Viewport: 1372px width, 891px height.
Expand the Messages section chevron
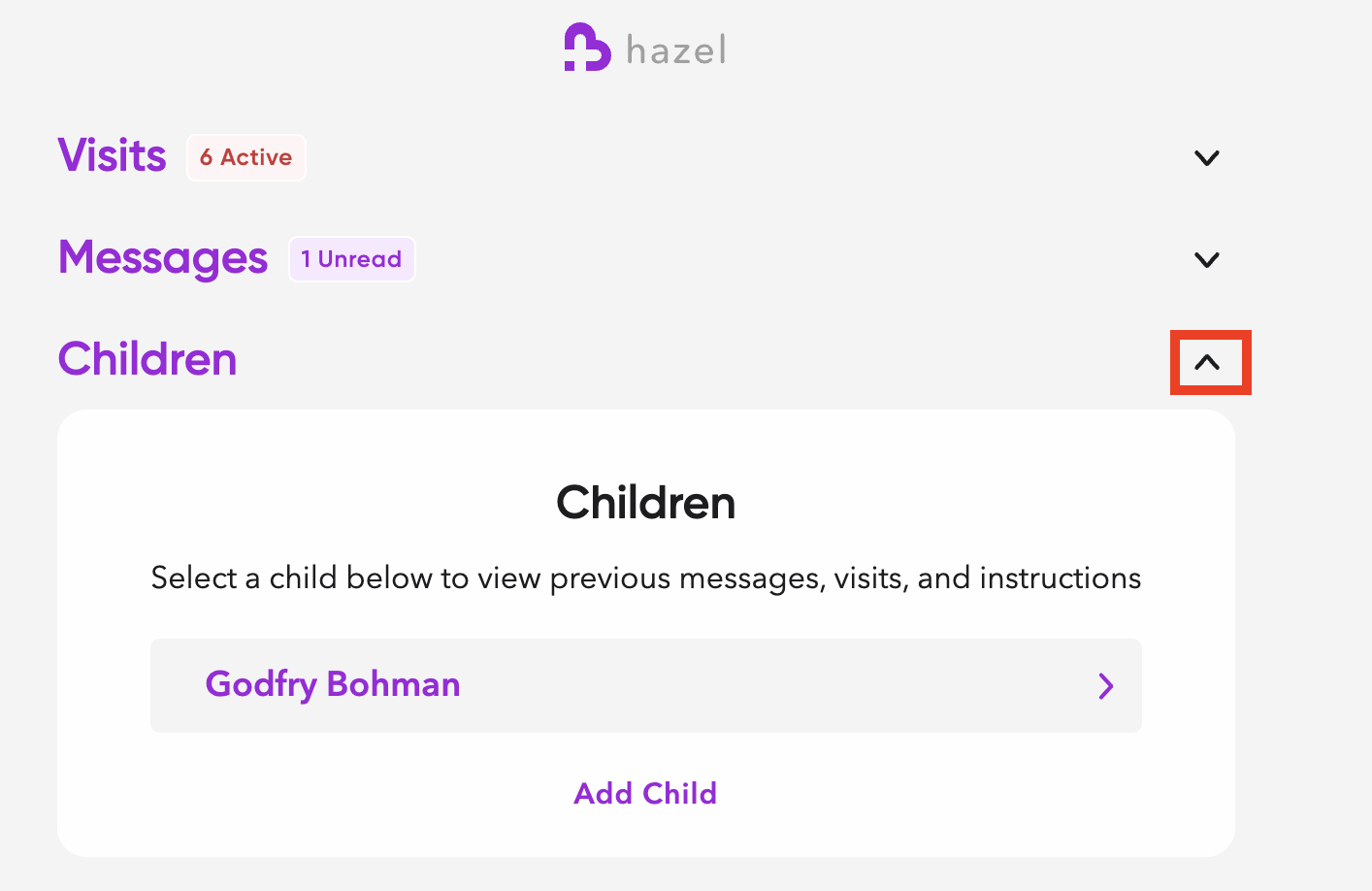1206,260
